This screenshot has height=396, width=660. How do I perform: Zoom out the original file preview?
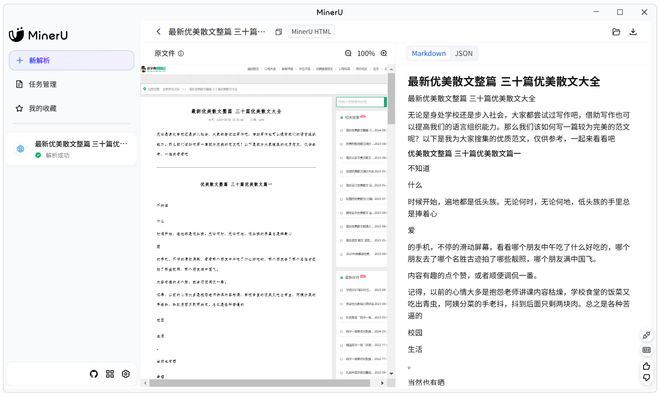[x=348, y=53]
